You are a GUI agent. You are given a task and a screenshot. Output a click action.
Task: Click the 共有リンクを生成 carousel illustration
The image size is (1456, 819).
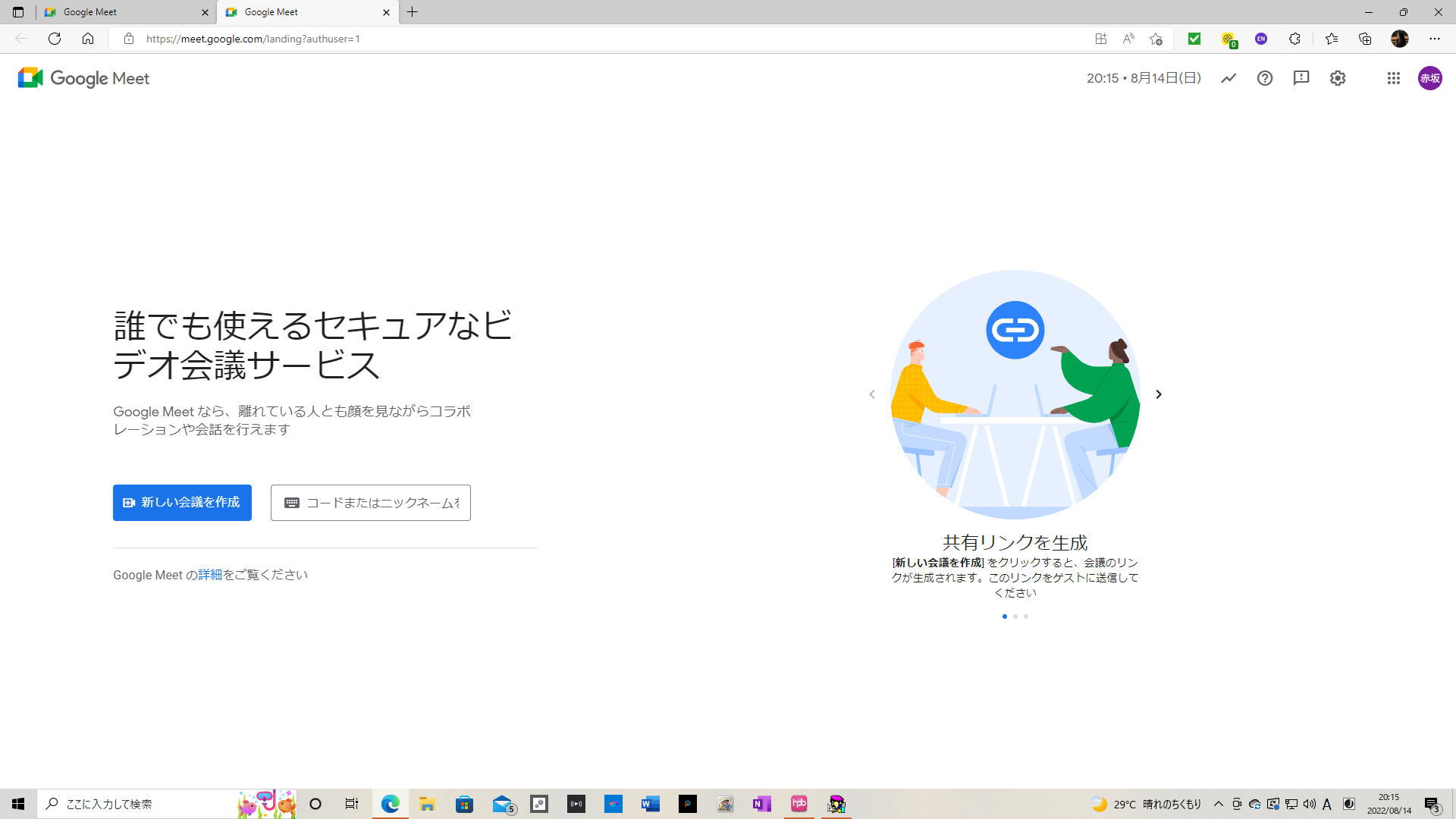(1015, 395)
